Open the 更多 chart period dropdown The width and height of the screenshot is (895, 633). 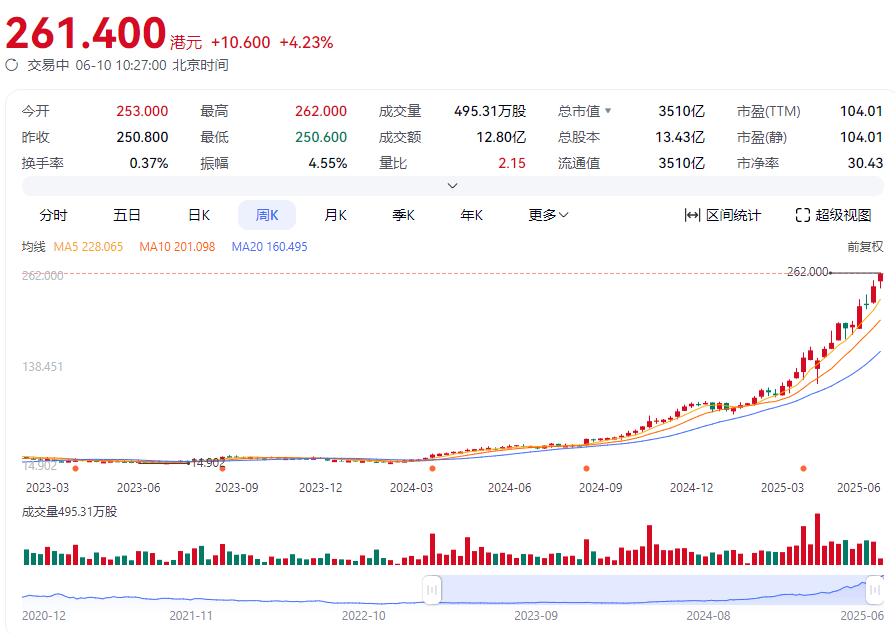tap(548, 215)
